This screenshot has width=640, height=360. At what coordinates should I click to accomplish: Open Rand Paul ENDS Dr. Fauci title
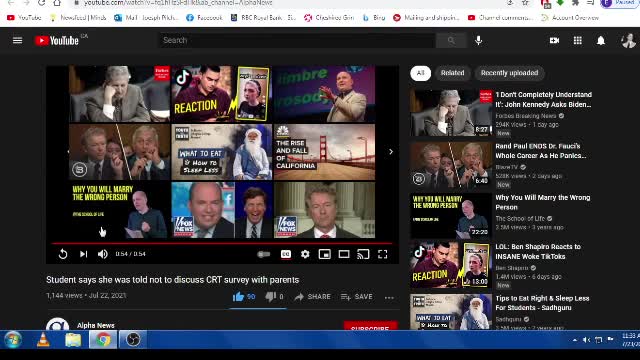pyautogui.click(x=541, y=151)
